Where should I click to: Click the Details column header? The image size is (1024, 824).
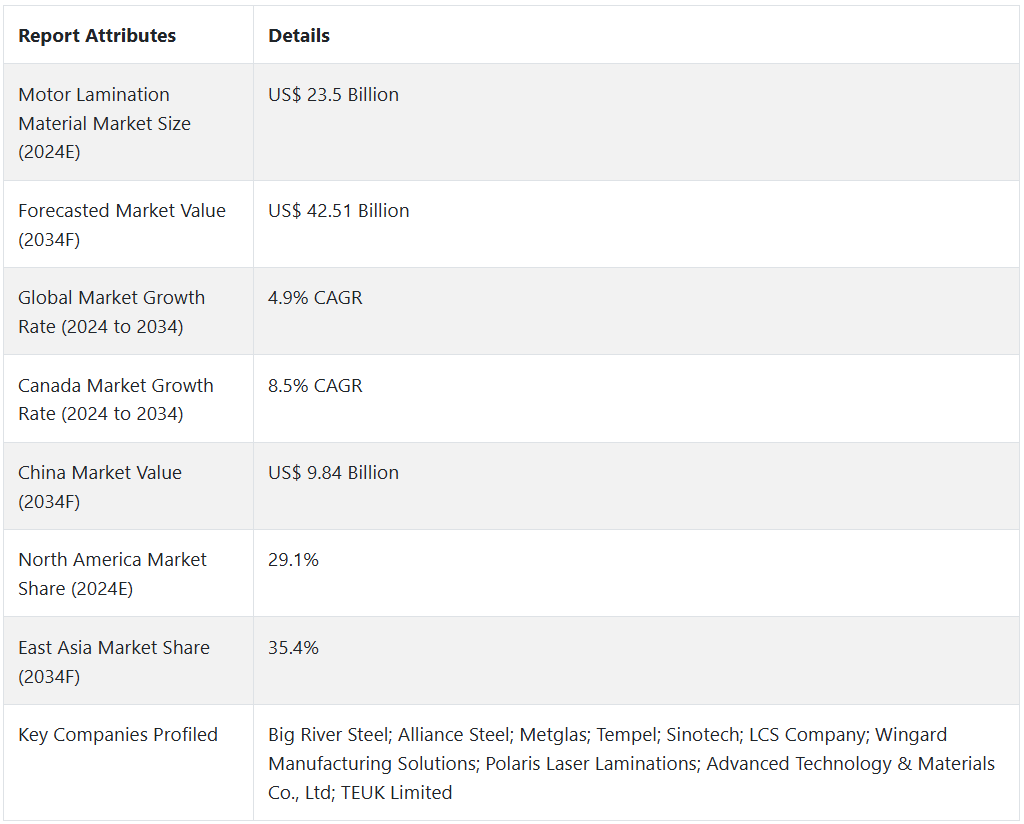(299, 36)
